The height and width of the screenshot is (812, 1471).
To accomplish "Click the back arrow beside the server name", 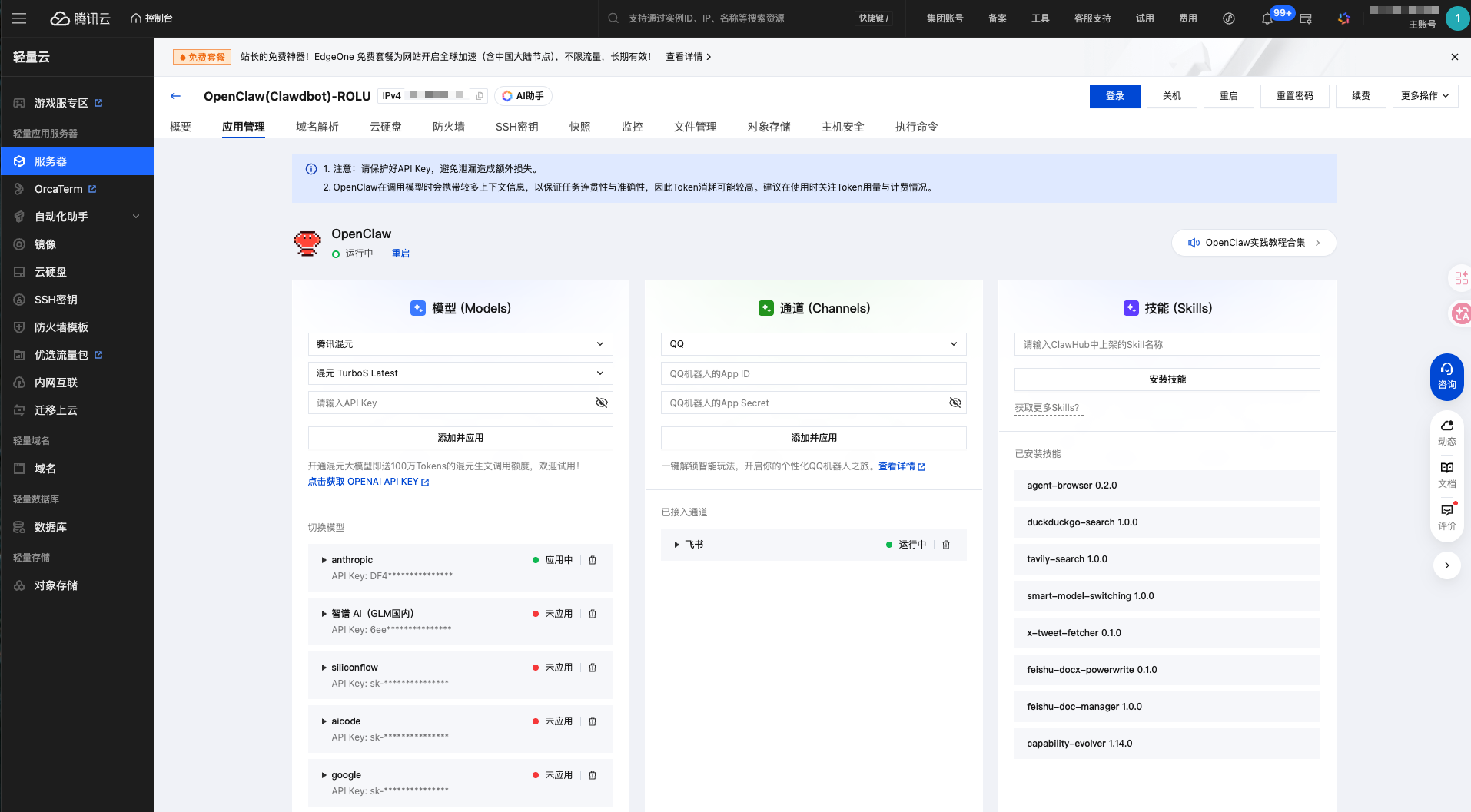I will tap(175, 96).
